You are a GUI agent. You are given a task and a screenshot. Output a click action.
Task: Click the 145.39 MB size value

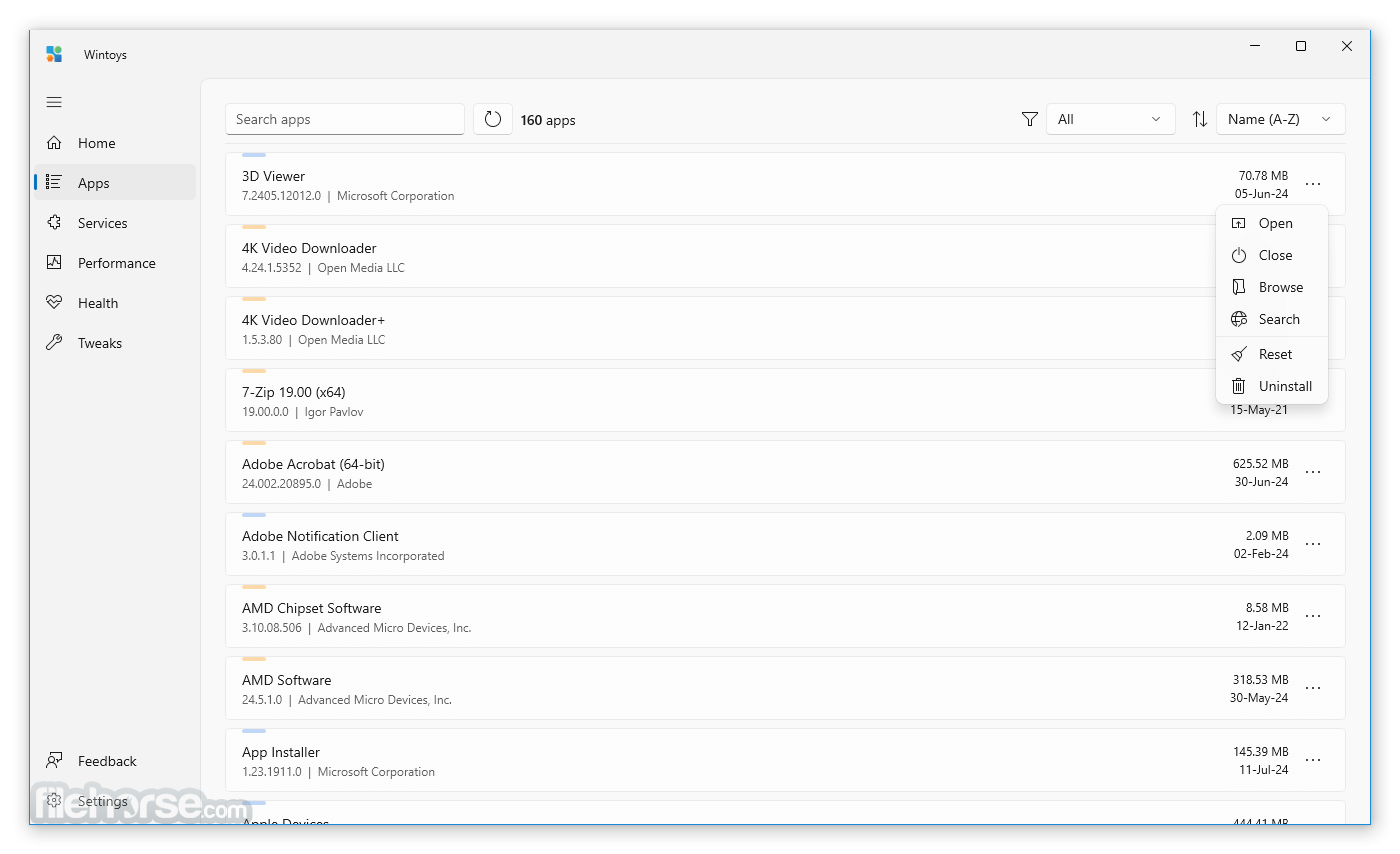point(1260,752)
